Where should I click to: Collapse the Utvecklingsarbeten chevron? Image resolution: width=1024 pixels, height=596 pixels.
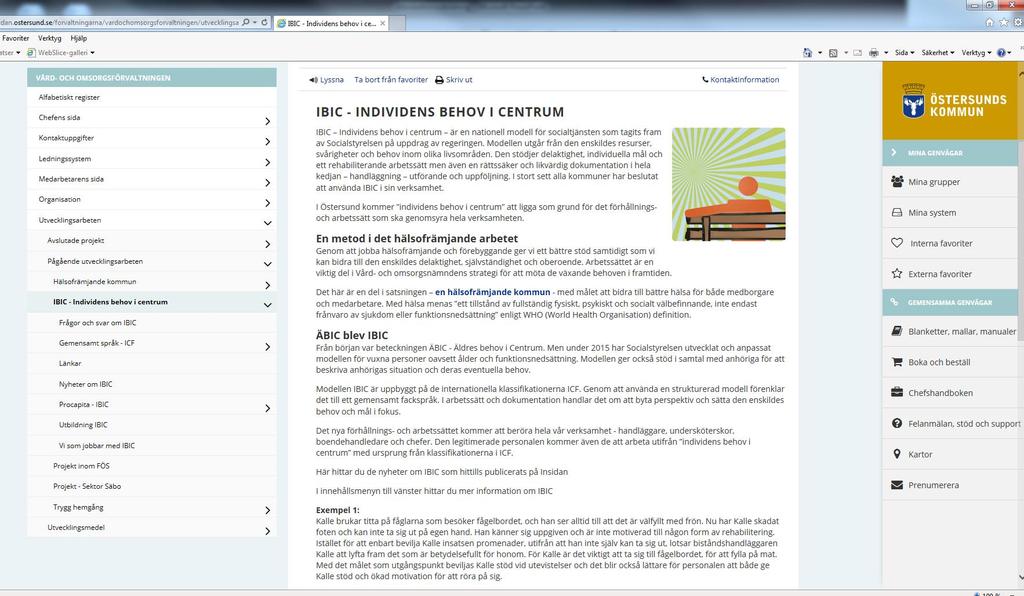(x=268, y=223)
